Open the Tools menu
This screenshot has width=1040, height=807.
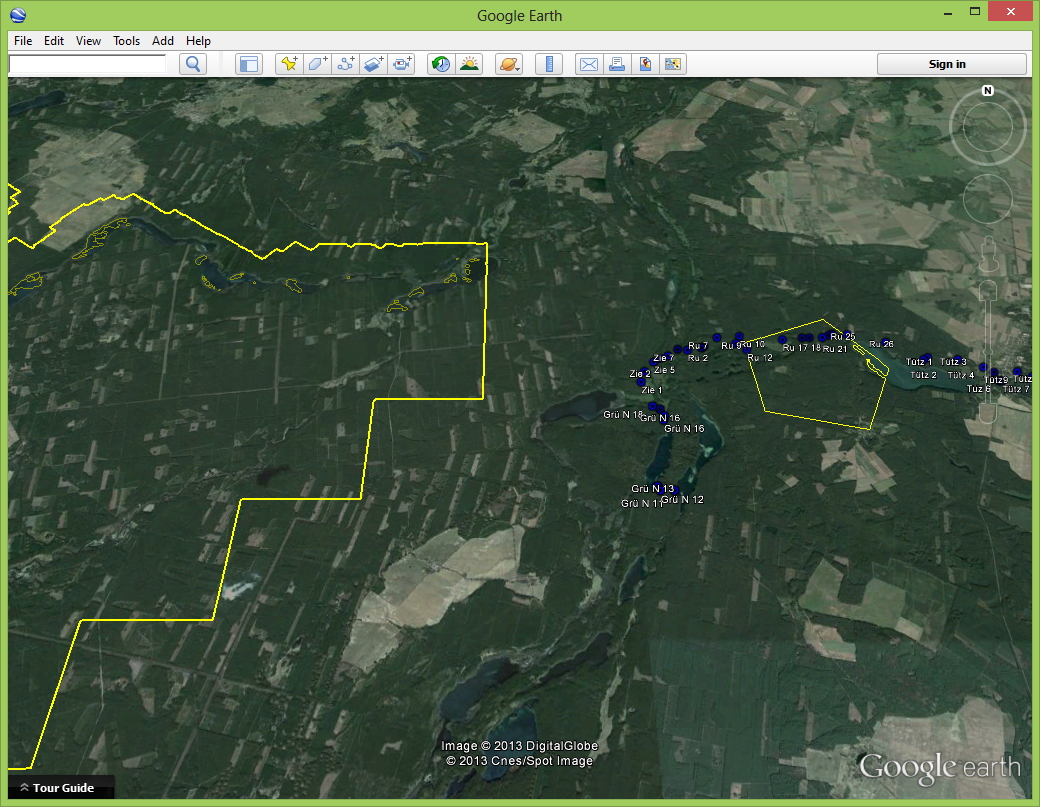tap(126, 41)
